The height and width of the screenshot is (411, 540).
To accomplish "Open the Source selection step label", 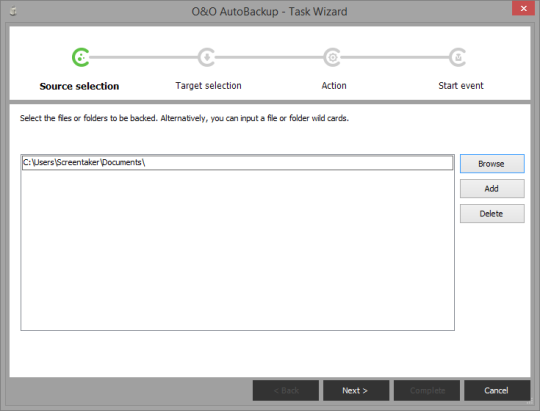I will click(79, 86).
